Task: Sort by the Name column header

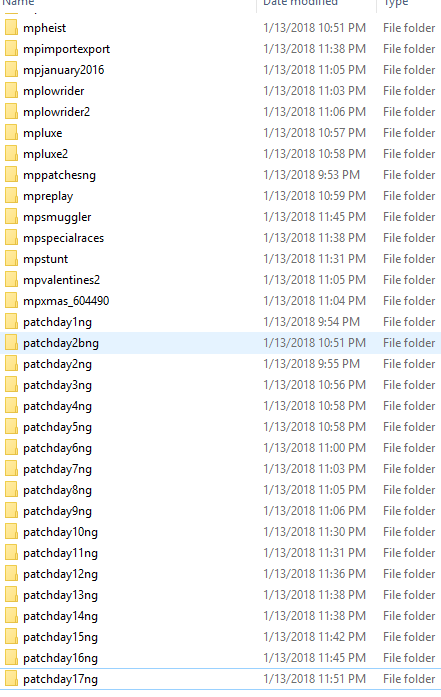Action: (18, 2)
